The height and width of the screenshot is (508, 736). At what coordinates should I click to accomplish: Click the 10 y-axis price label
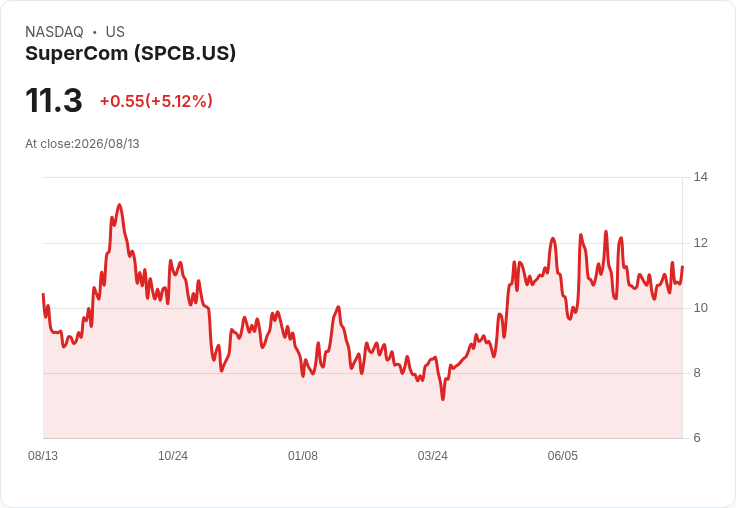coord(701,308)
